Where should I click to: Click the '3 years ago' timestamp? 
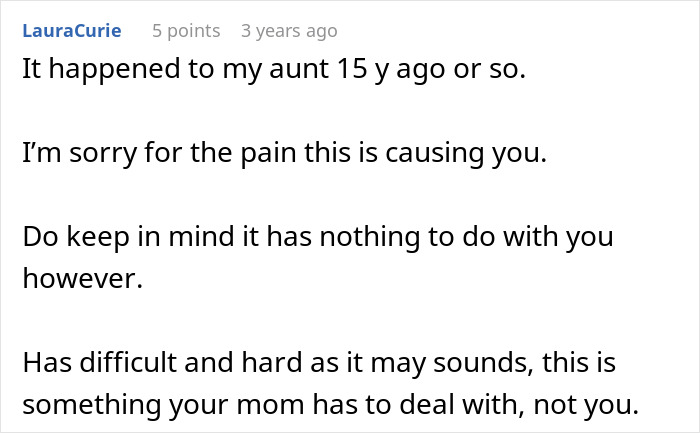pos(289,31)
